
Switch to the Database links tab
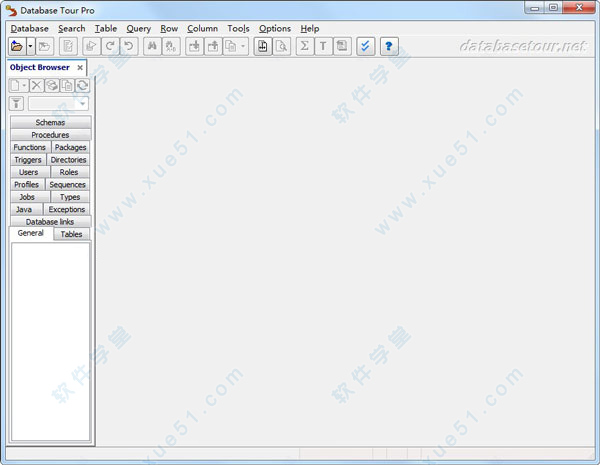(x=51, y=222)
